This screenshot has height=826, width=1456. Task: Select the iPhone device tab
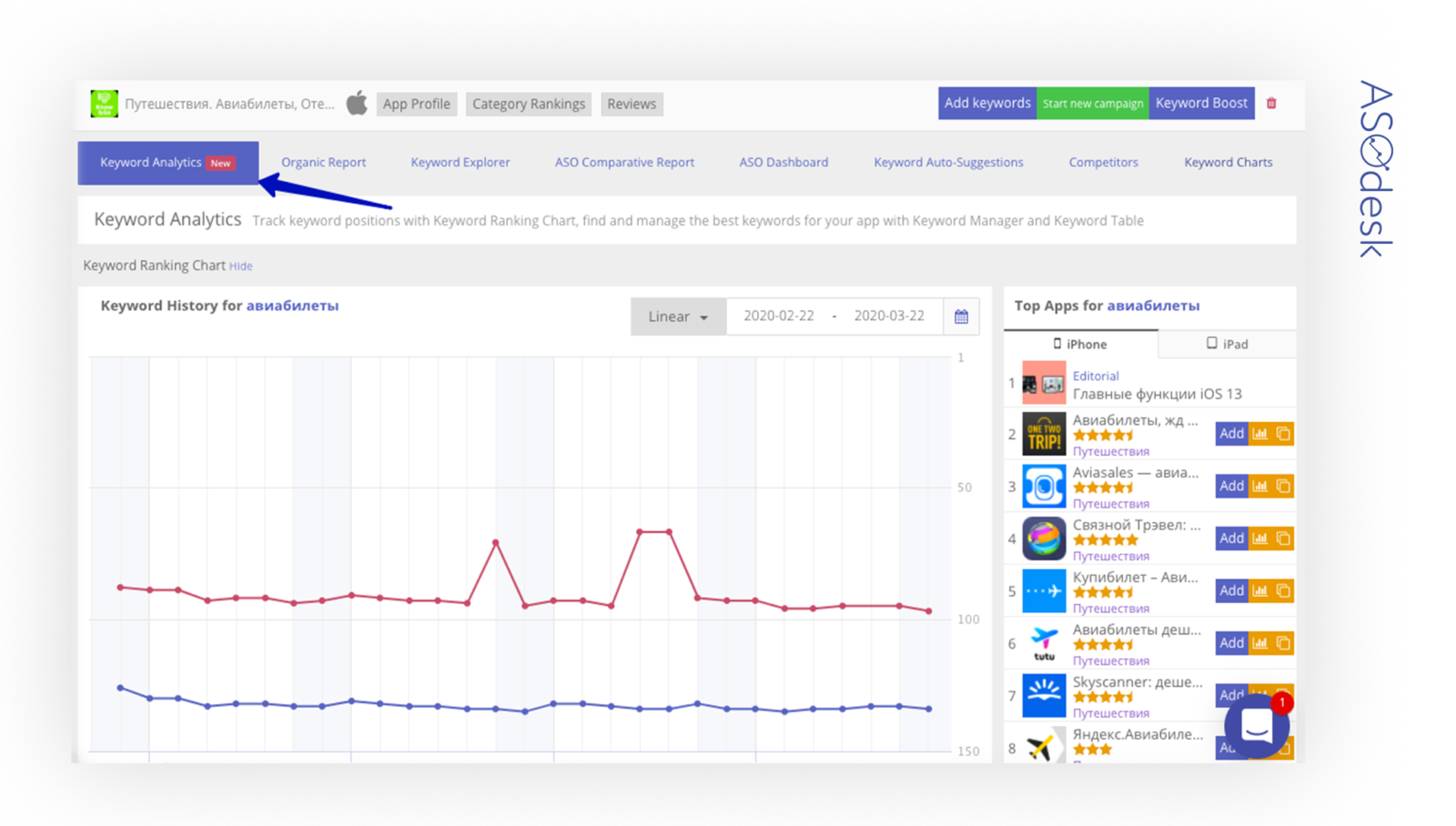tap(1080, 344)
